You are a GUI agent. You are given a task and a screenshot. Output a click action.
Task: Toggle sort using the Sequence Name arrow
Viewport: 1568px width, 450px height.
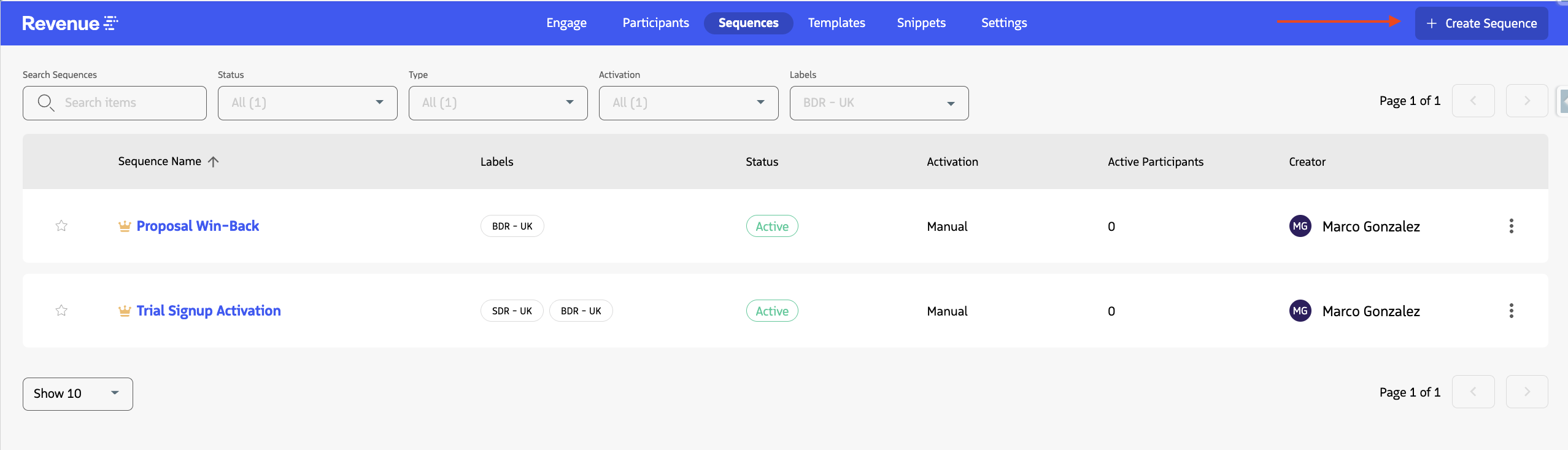coord(213,161)
